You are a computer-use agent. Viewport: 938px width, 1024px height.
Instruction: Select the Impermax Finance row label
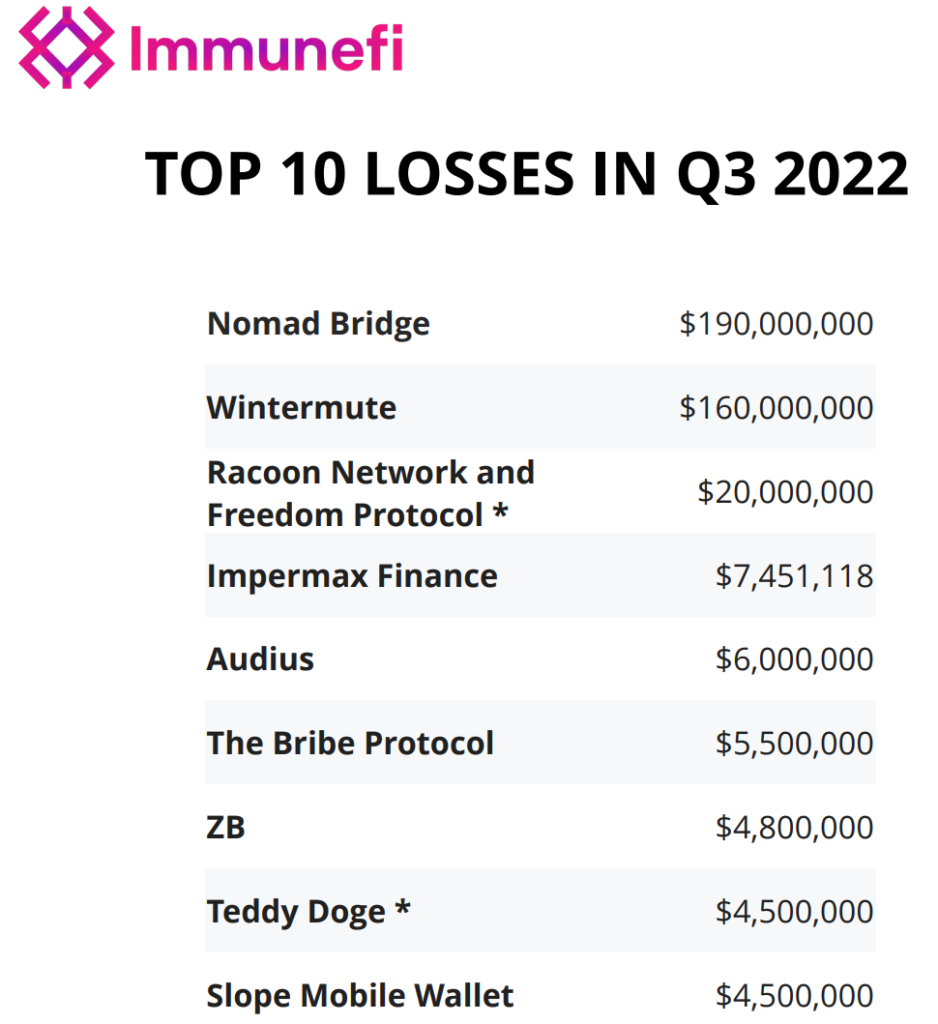pos(352,576)
